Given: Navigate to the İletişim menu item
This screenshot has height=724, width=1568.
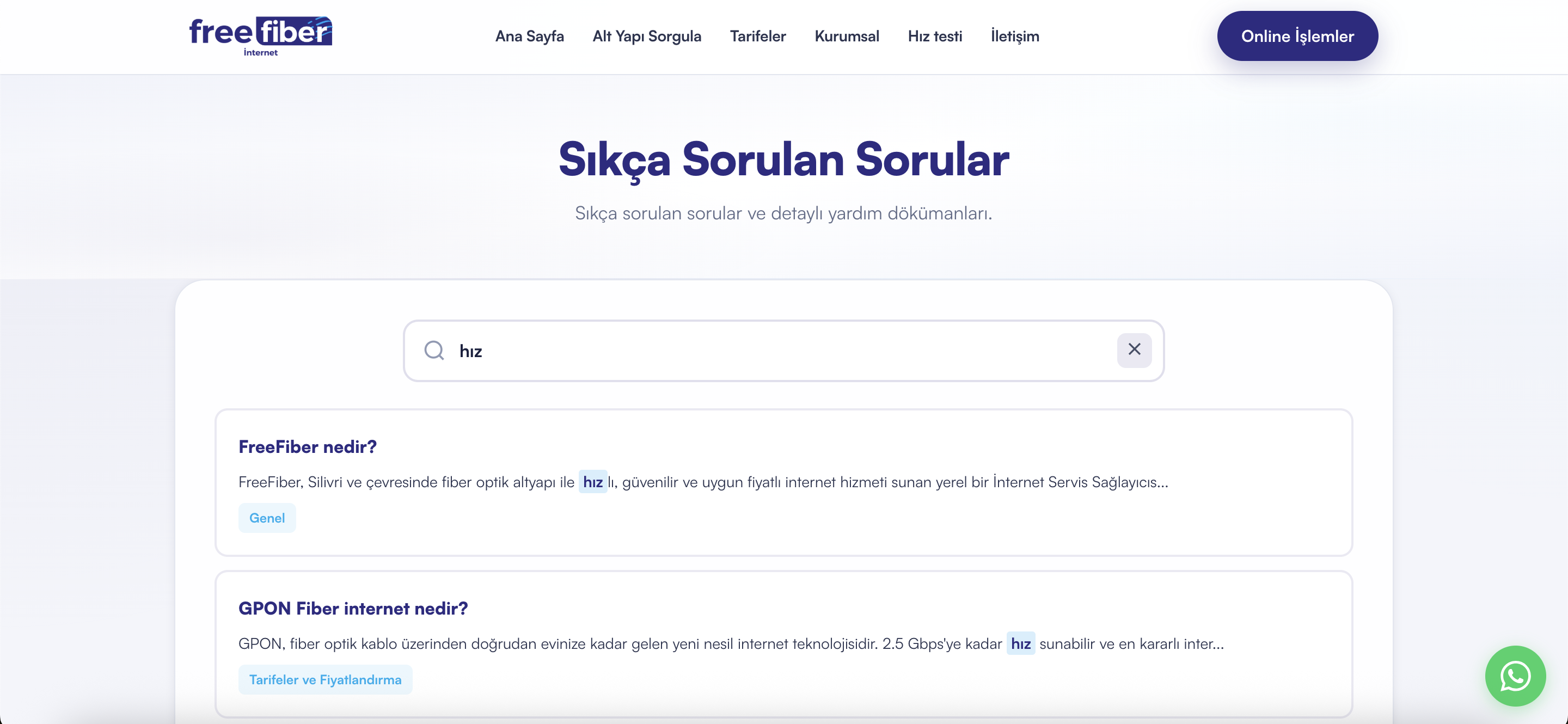Looking at the screenshot, I should coord(1015,36).
